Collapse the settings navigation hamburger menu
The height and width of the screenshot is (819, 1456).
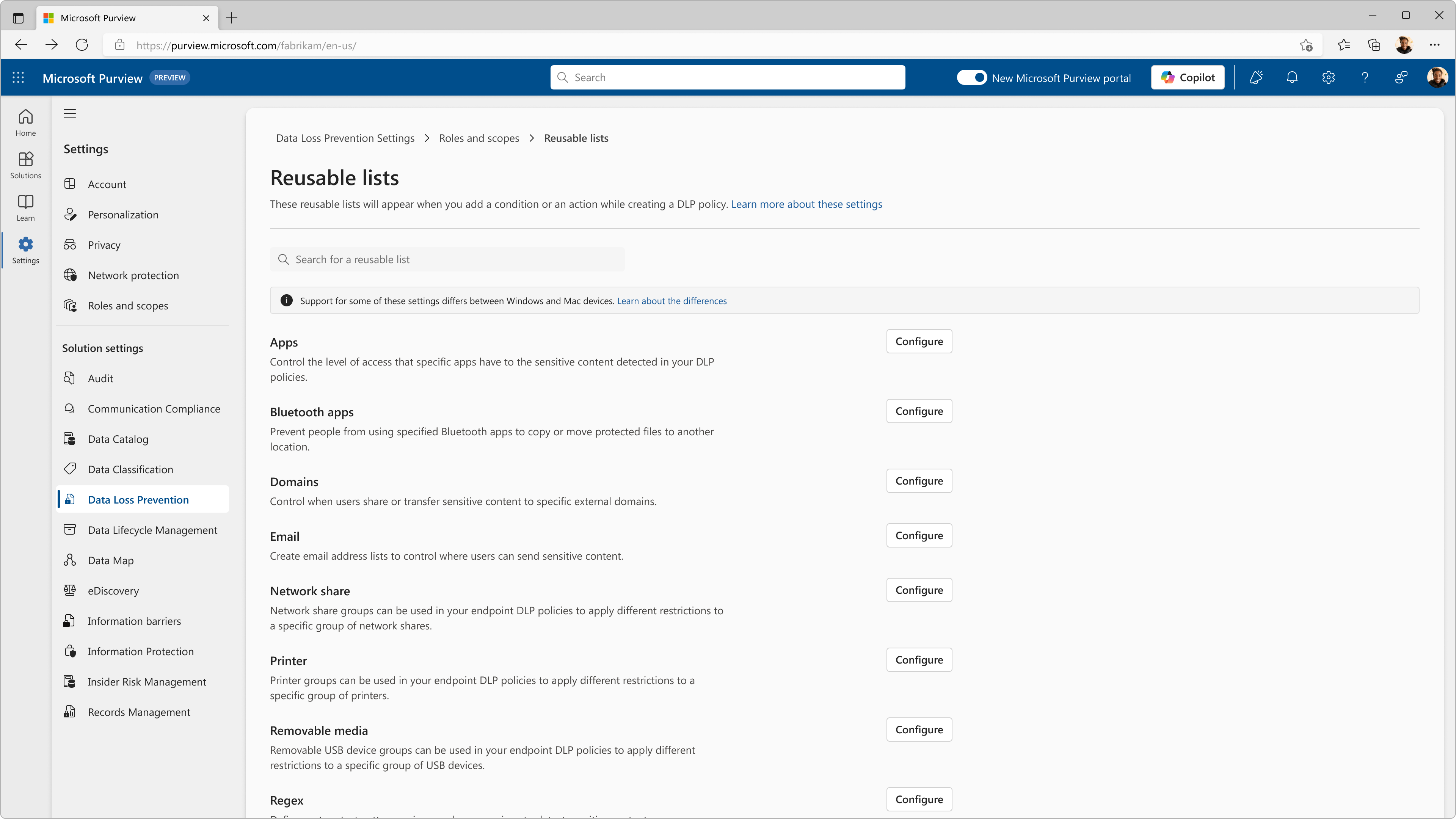point(69,114)
